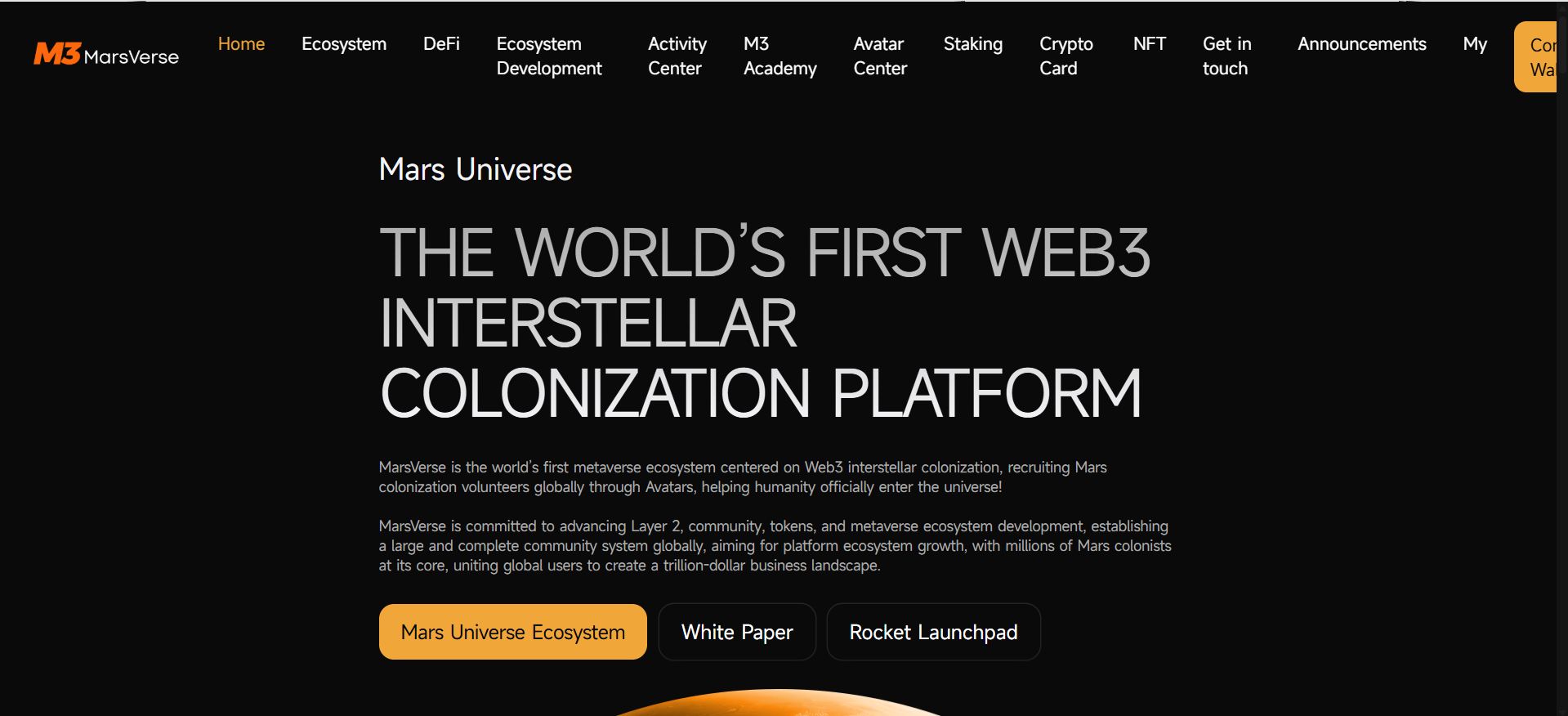Click the Mars Universe heading

pos(476,170)
